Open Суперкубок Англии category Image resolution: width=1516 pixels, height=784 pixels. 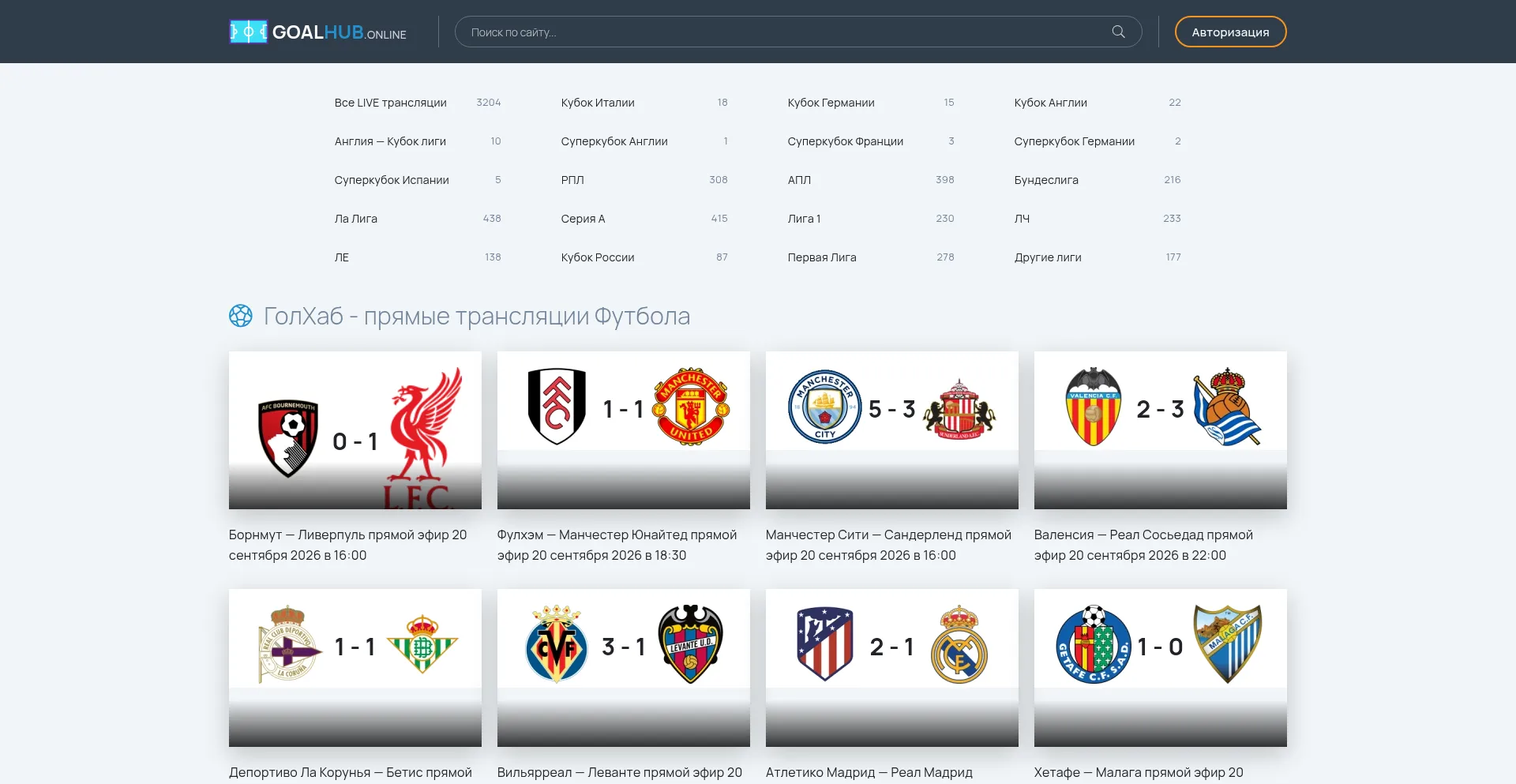[x=614, y=141]
